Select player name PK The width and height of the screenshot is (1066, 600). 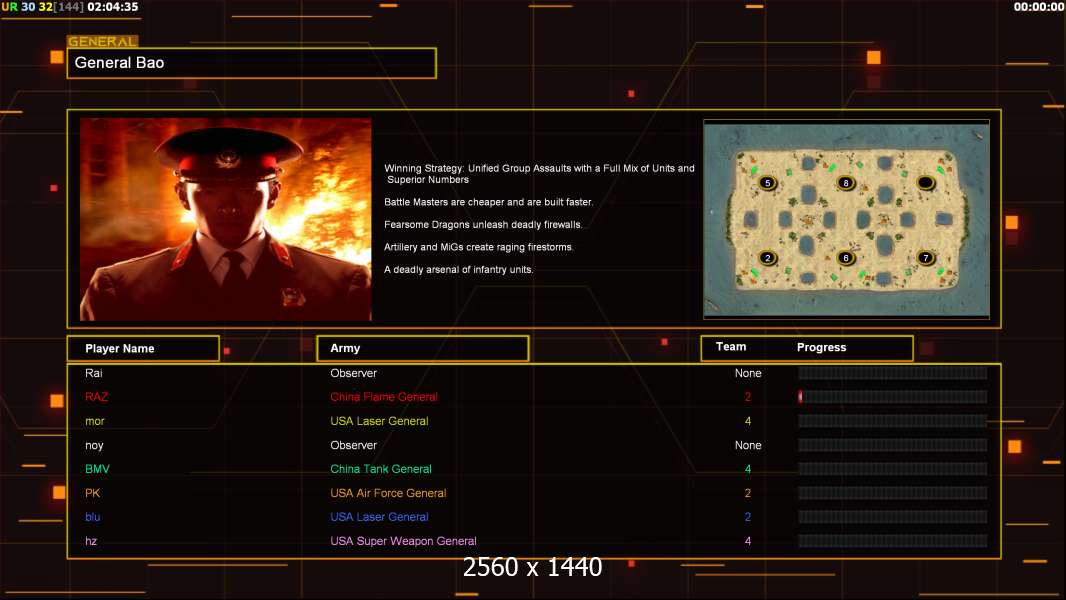tap(92, 493)
